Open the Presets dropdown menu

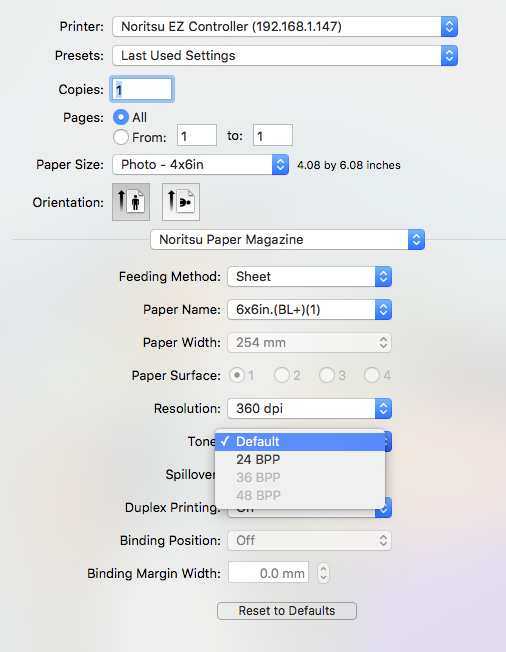285,56
